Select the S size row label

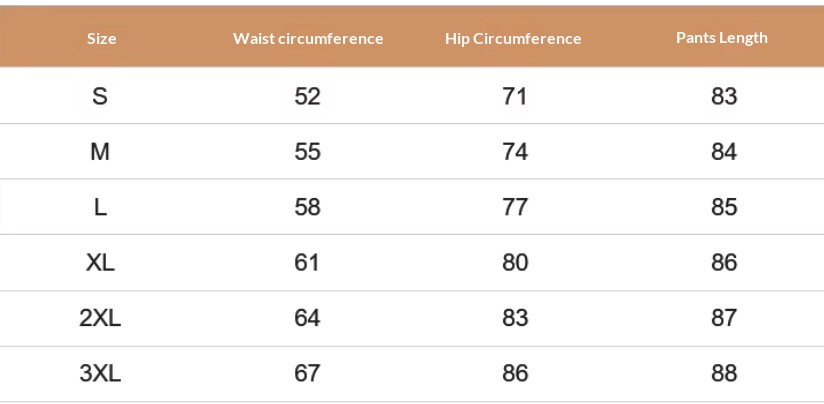point(100,97)
